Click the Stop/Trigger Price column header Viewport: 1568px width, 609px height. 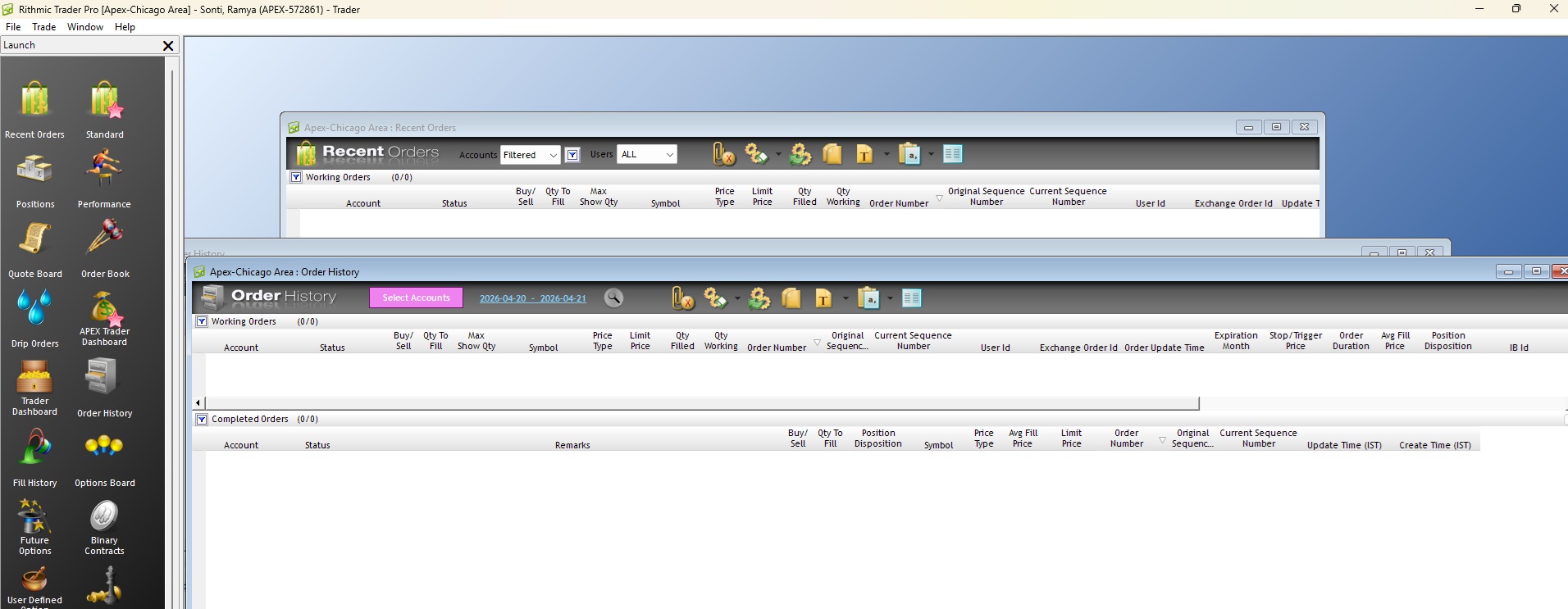[x=1296, y=341]
